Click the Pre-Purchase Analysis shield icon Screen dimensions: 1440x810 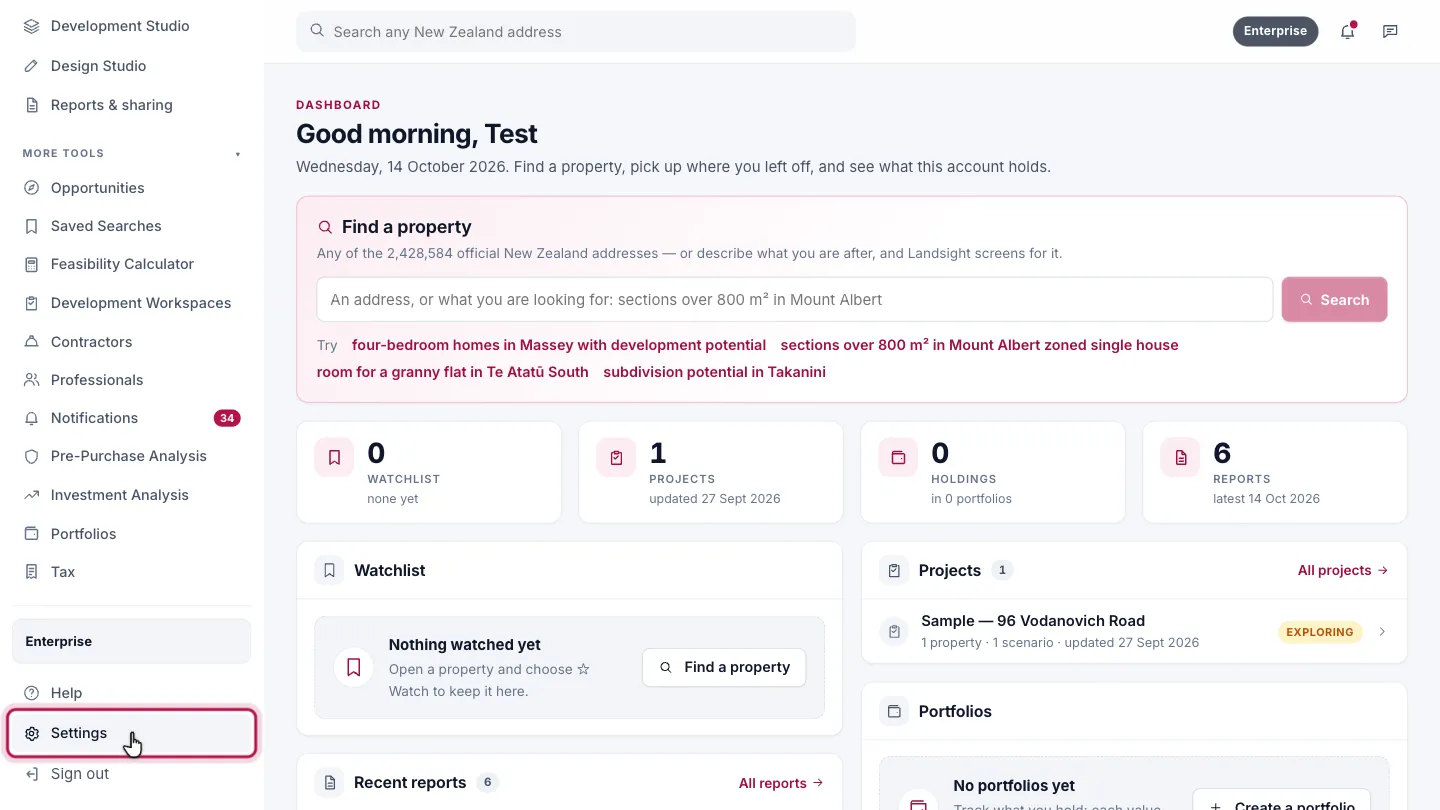(x=32, y=456)
